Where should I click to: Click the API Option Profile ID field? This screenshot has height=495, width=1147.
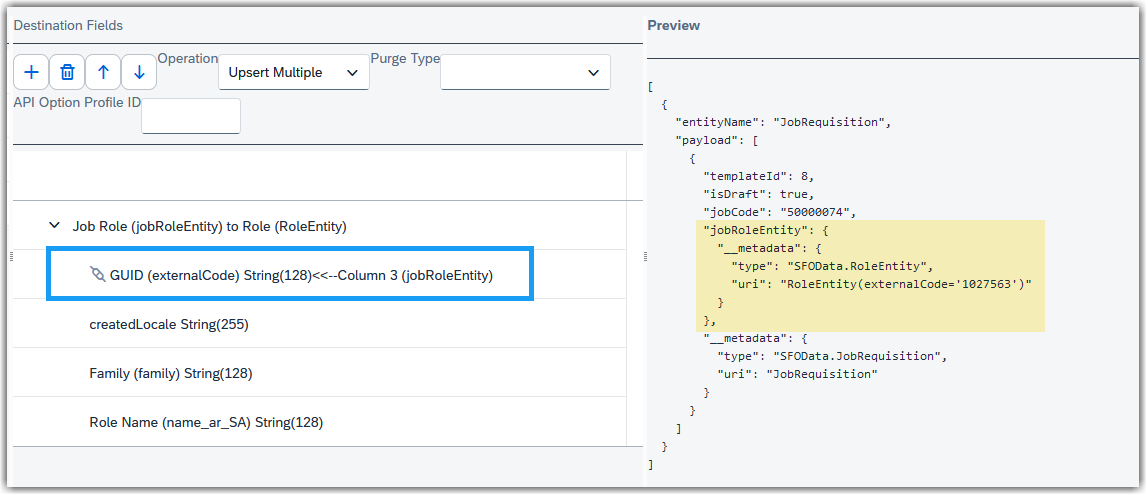click(191, 116)
